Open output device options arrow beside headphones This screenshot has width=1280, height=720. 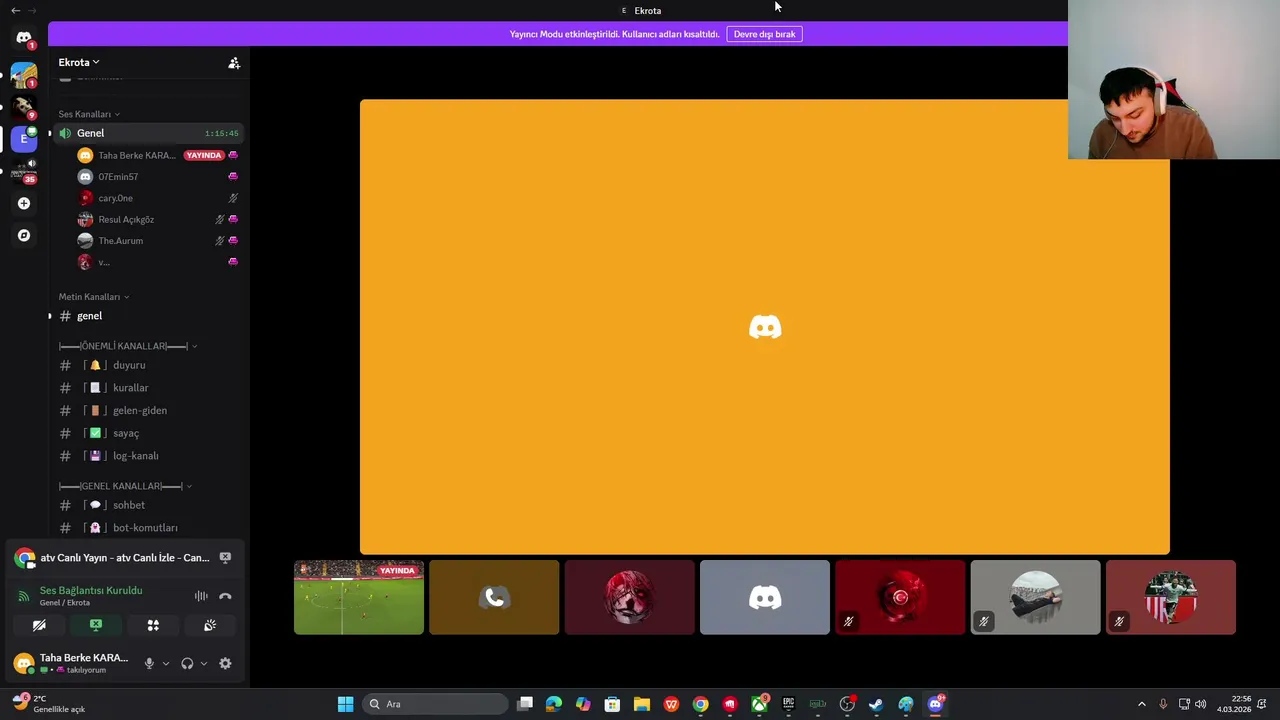coord(203,663)
